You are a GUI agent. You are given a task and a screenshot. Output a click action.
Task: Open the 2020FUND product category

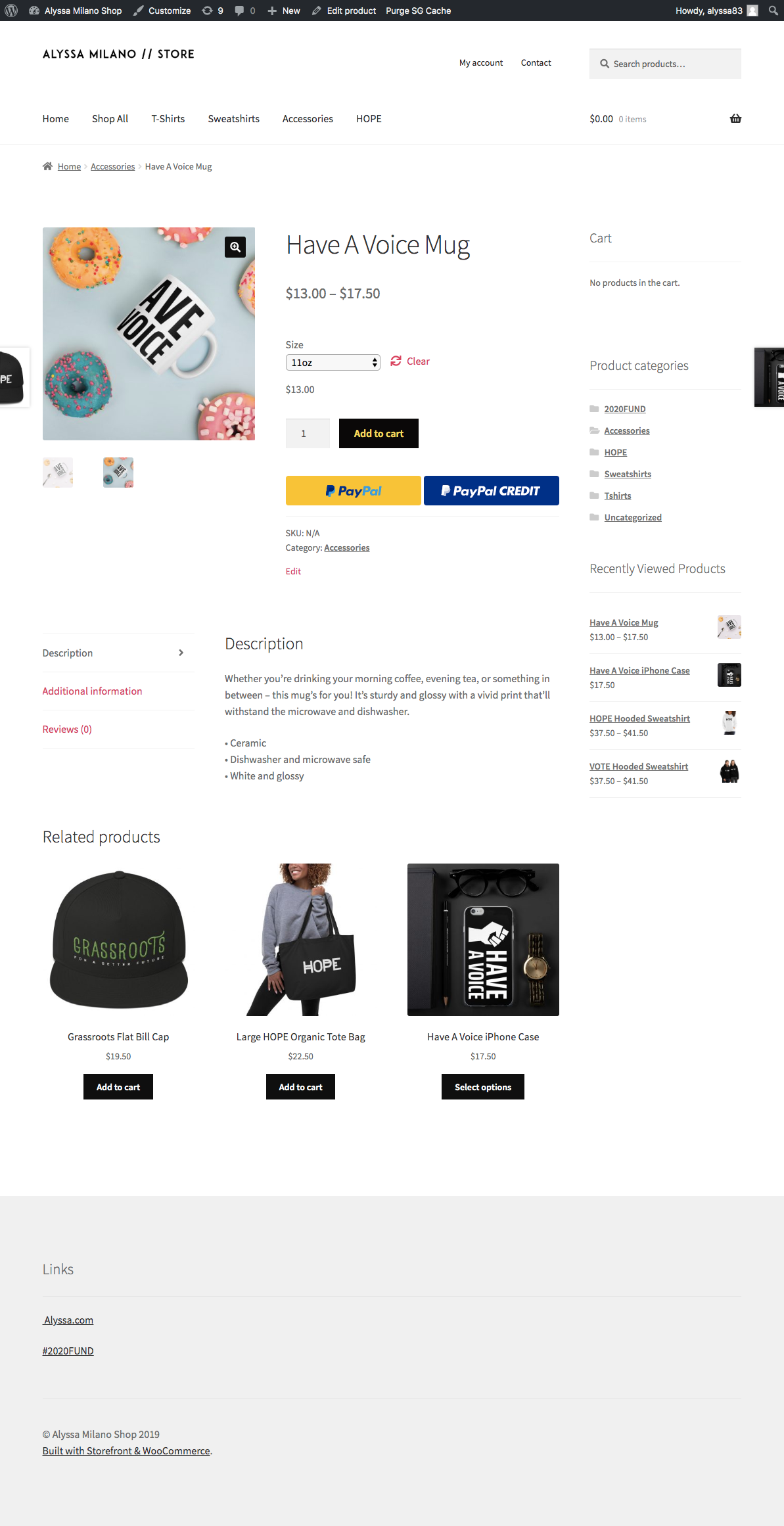point(625,409)
